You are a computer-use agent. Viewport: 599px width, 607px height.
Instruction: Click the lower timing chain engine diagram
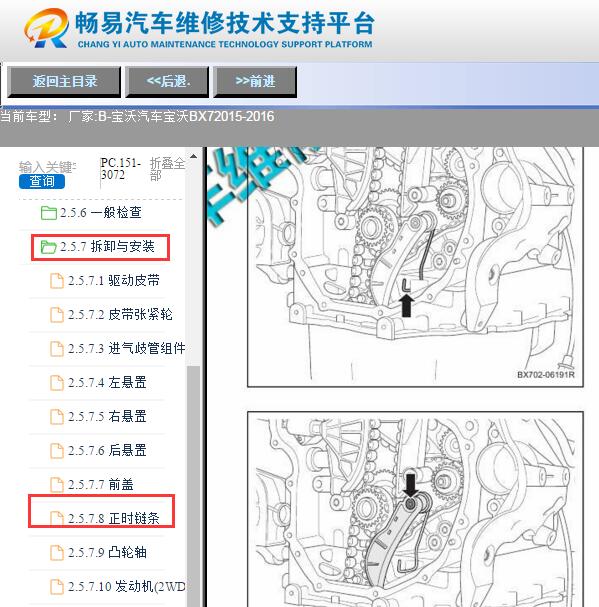[415, 509]
